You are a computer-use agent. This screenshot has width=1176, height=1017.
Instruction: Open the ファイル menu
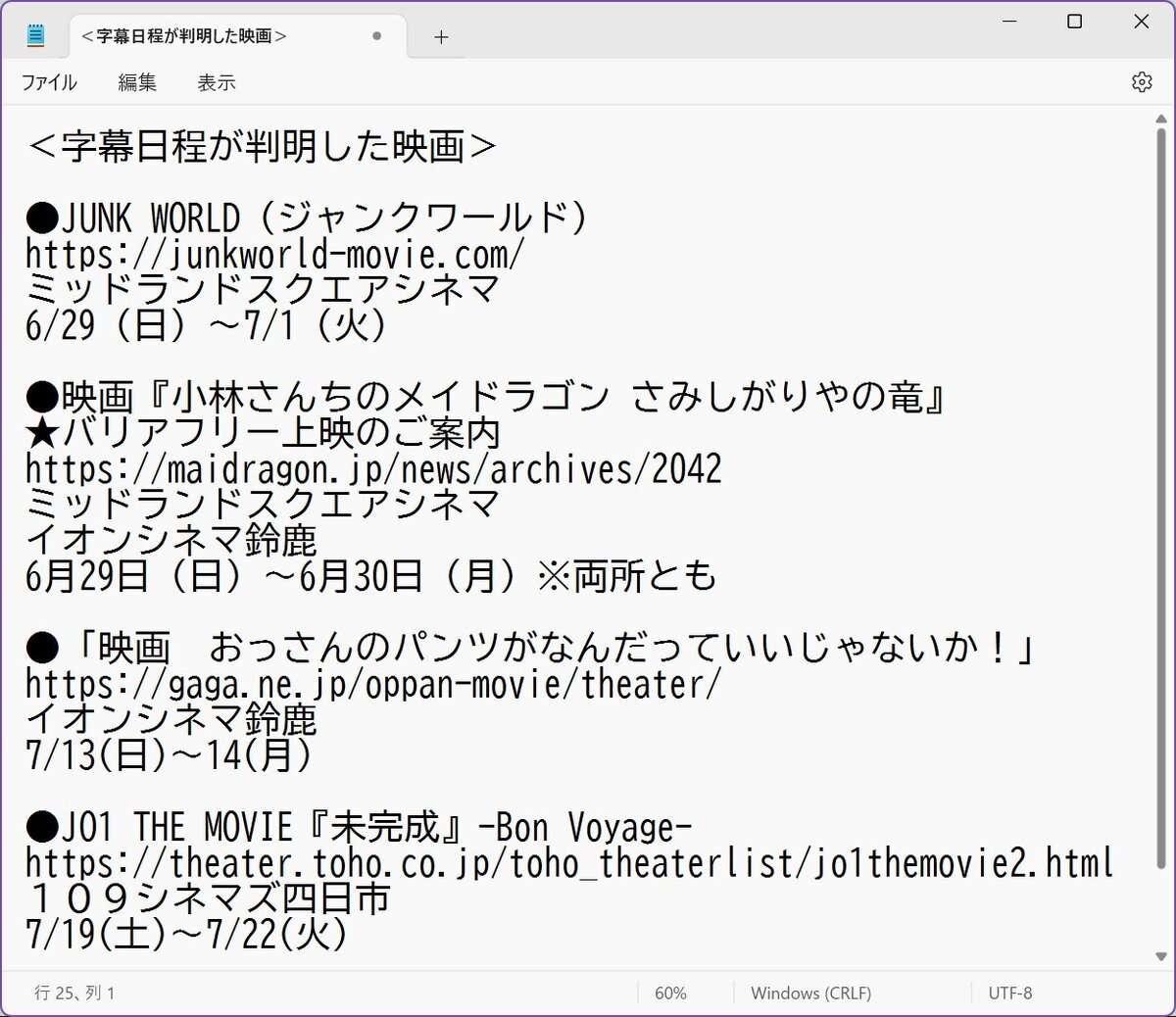49,83
